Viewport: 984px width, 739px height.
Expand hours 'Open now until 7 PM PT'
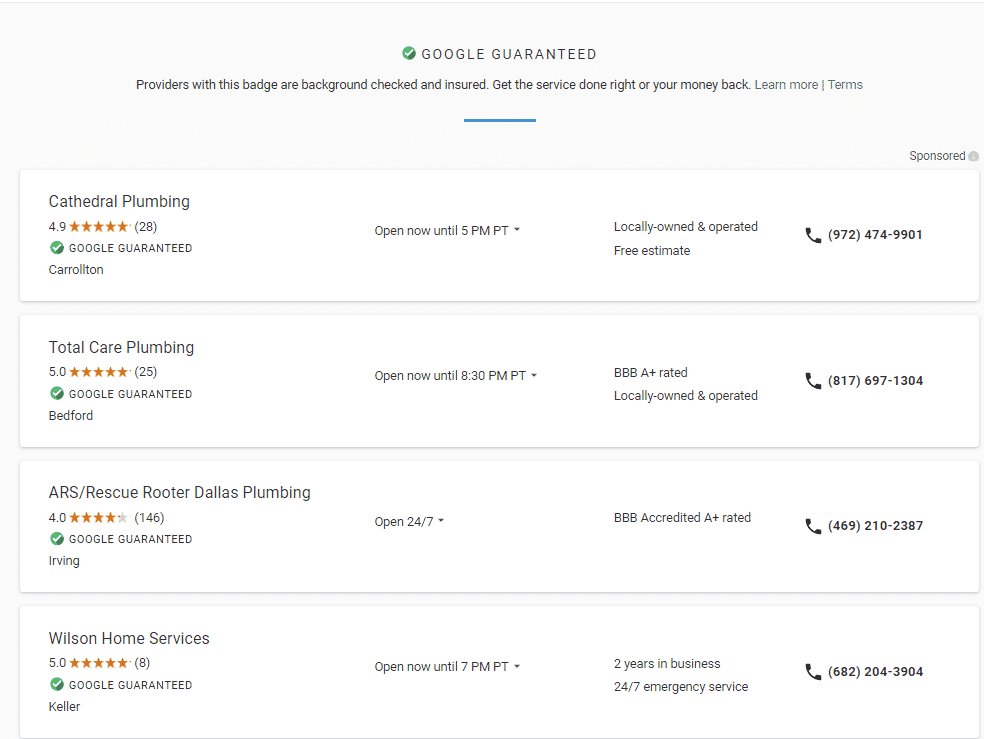point(447,667)
